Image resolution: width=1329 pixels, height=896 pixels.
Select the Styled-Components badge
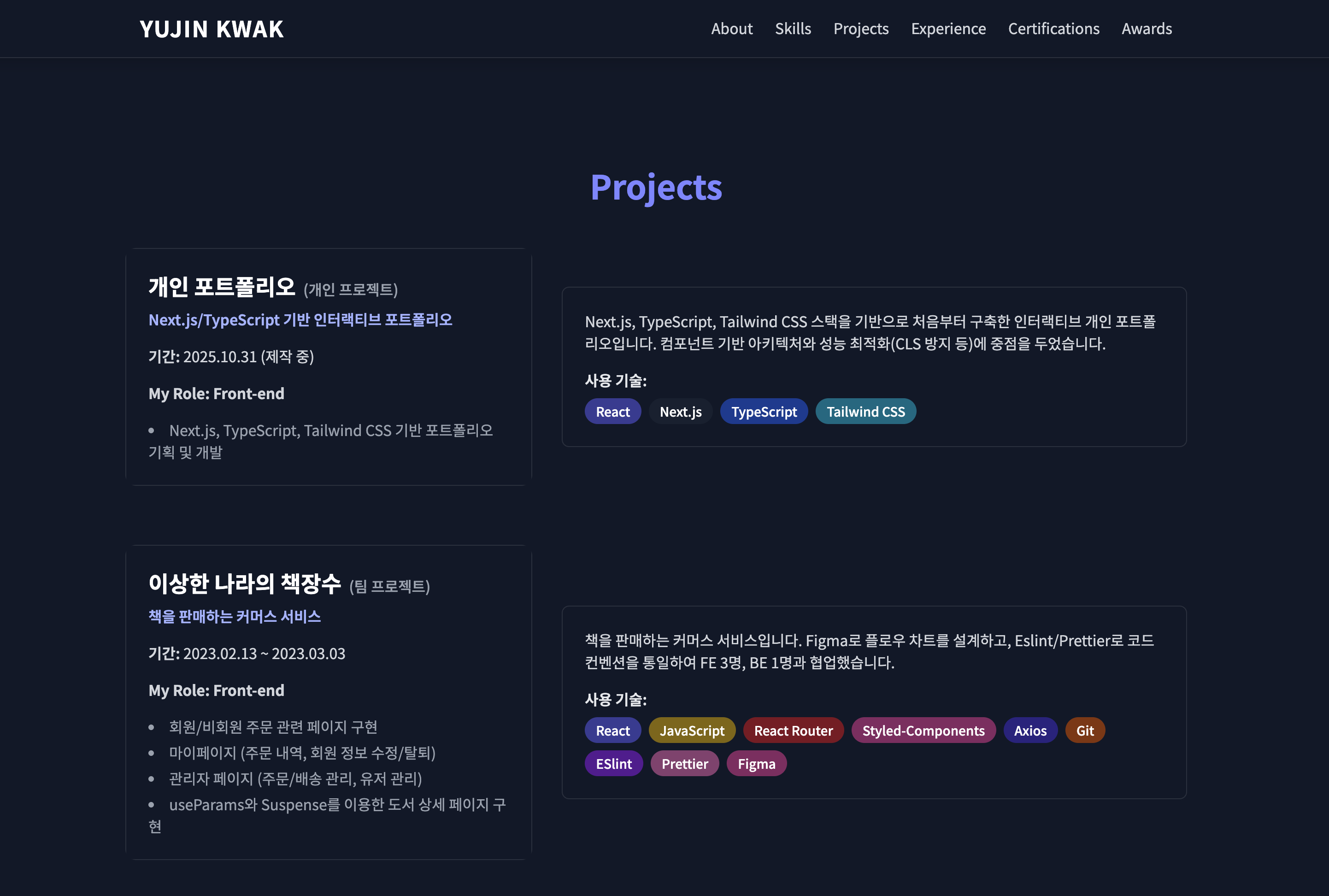pos(923,730)
